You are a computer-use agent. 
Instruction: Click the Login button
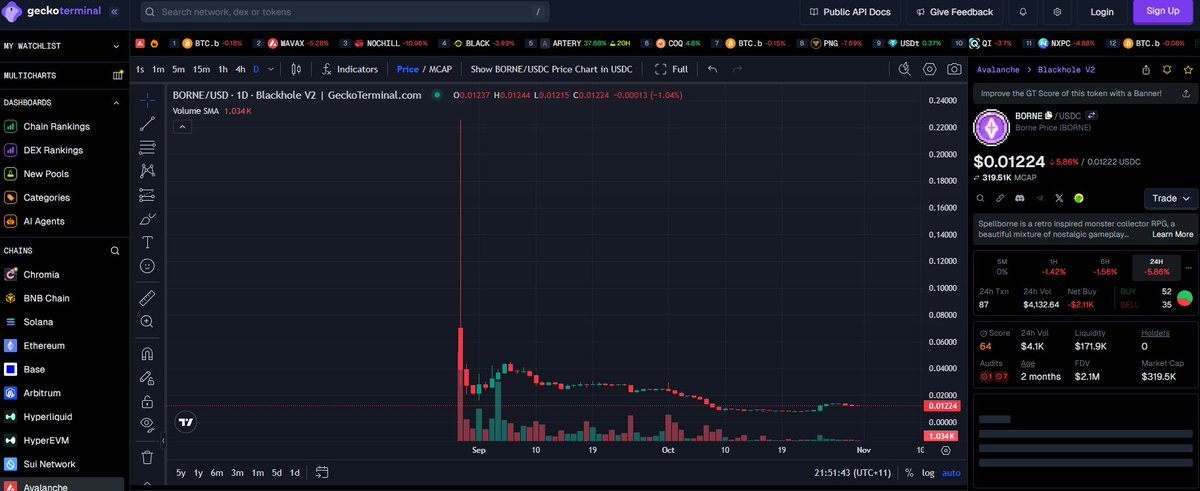point(1102,12)
